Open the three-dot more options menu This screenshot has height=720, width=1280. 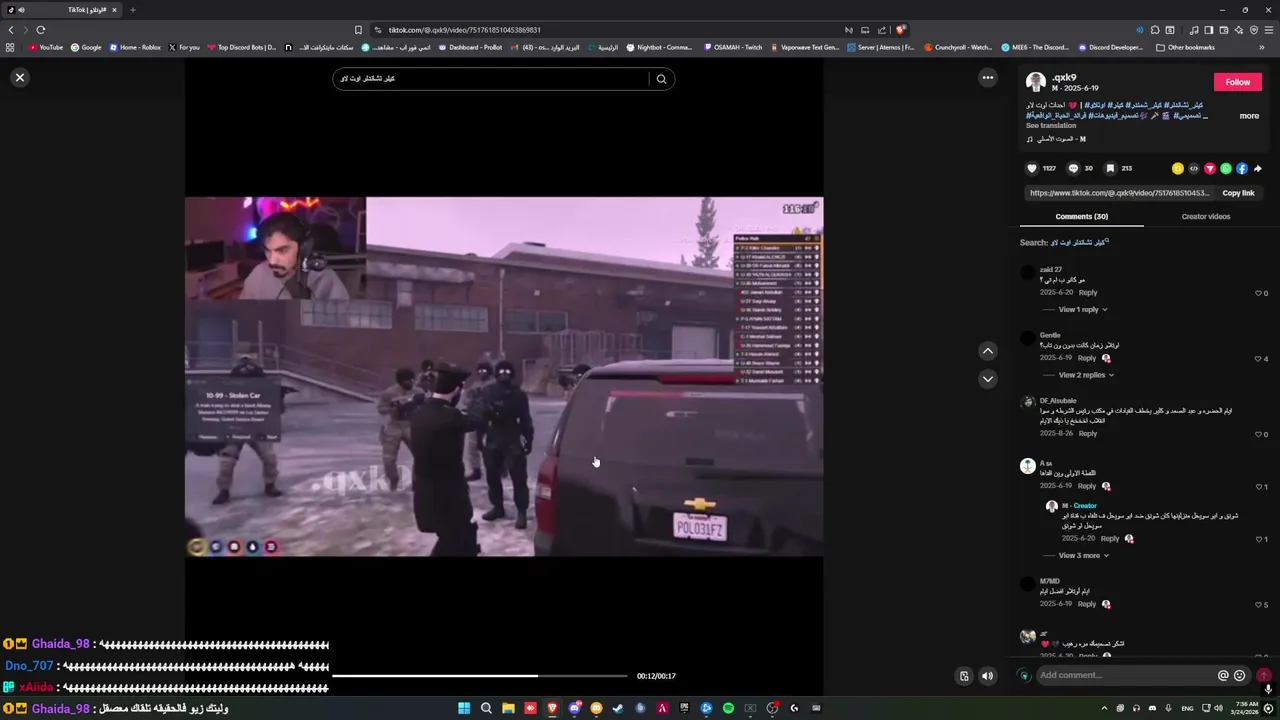pyautogui.click(x=988, y=77)
